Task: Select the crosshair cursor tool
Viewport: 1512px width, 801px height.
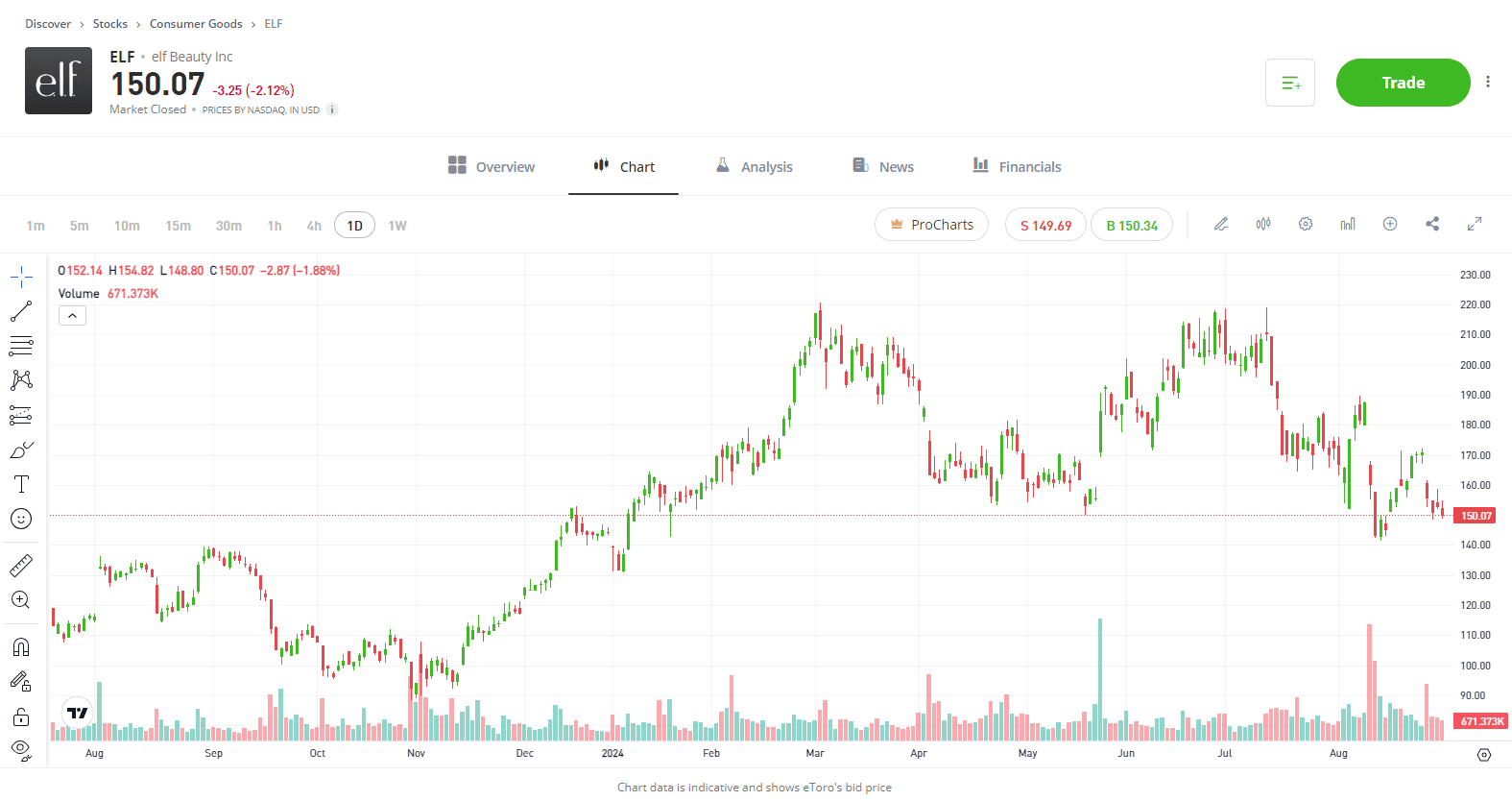Action: [21, 278]
